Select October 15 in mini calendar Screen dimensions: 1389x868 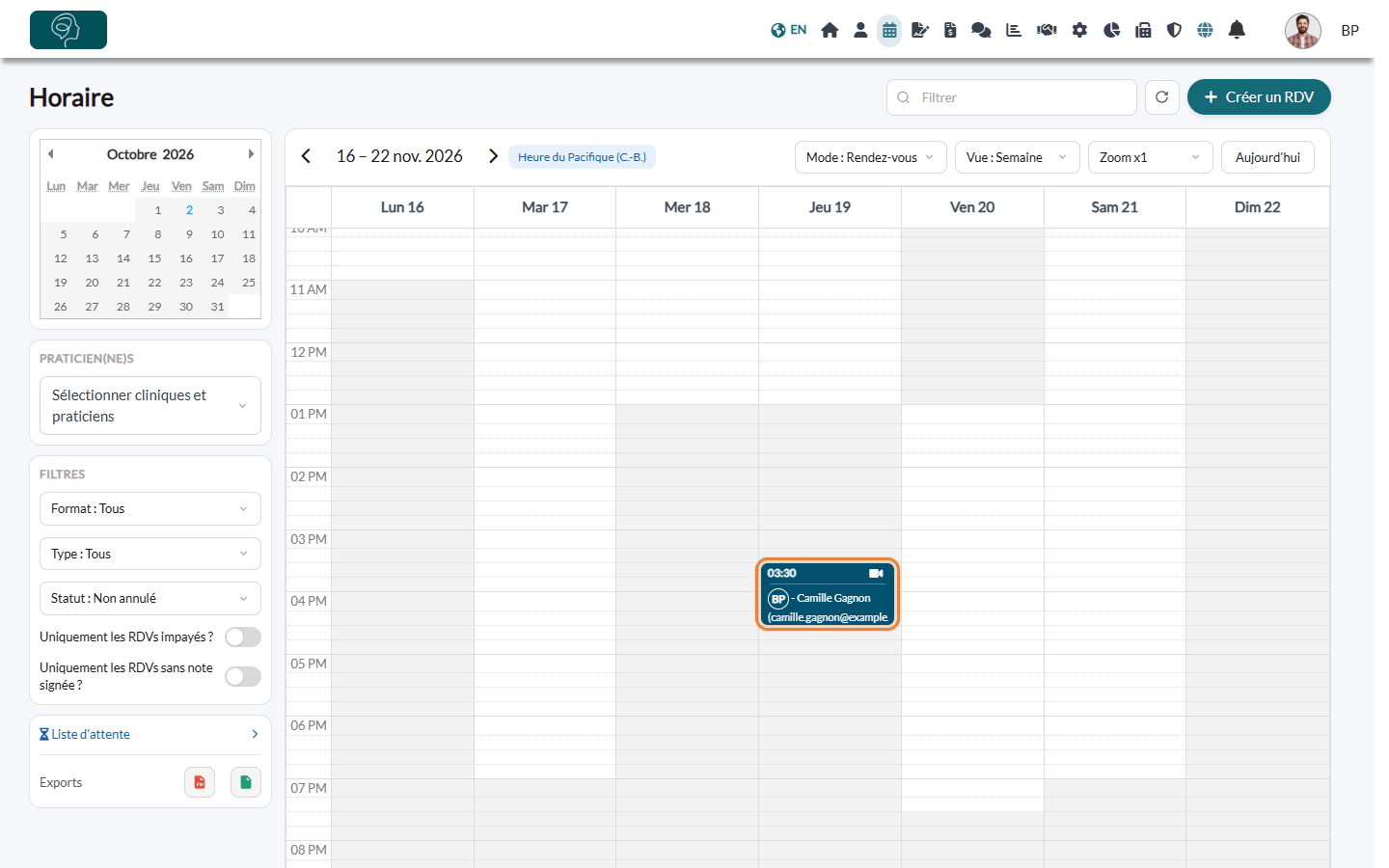click(154, 258)
